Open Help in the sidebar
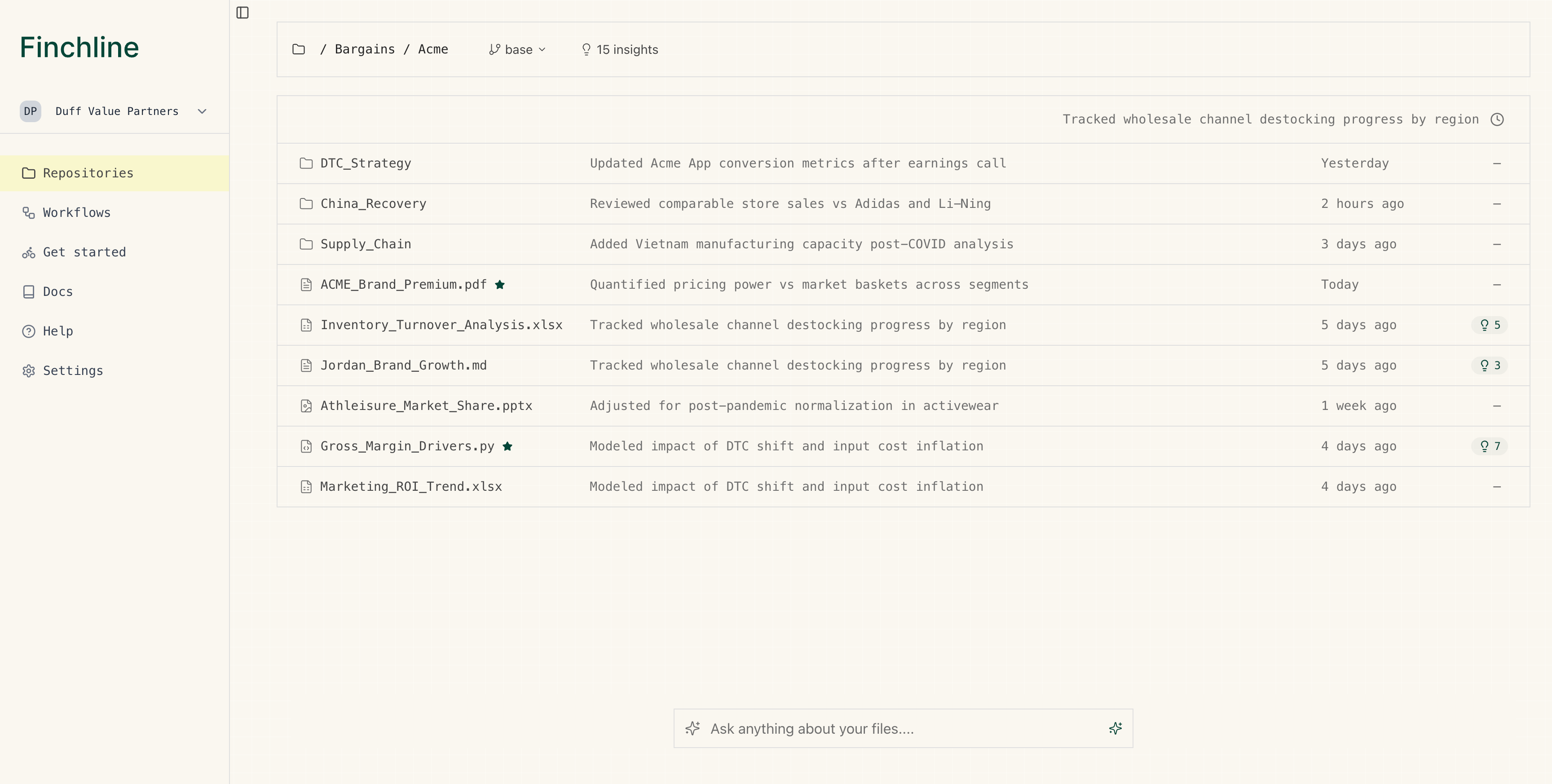The width and height of the screenshot is (1552, 784). [x=115, y=331]
